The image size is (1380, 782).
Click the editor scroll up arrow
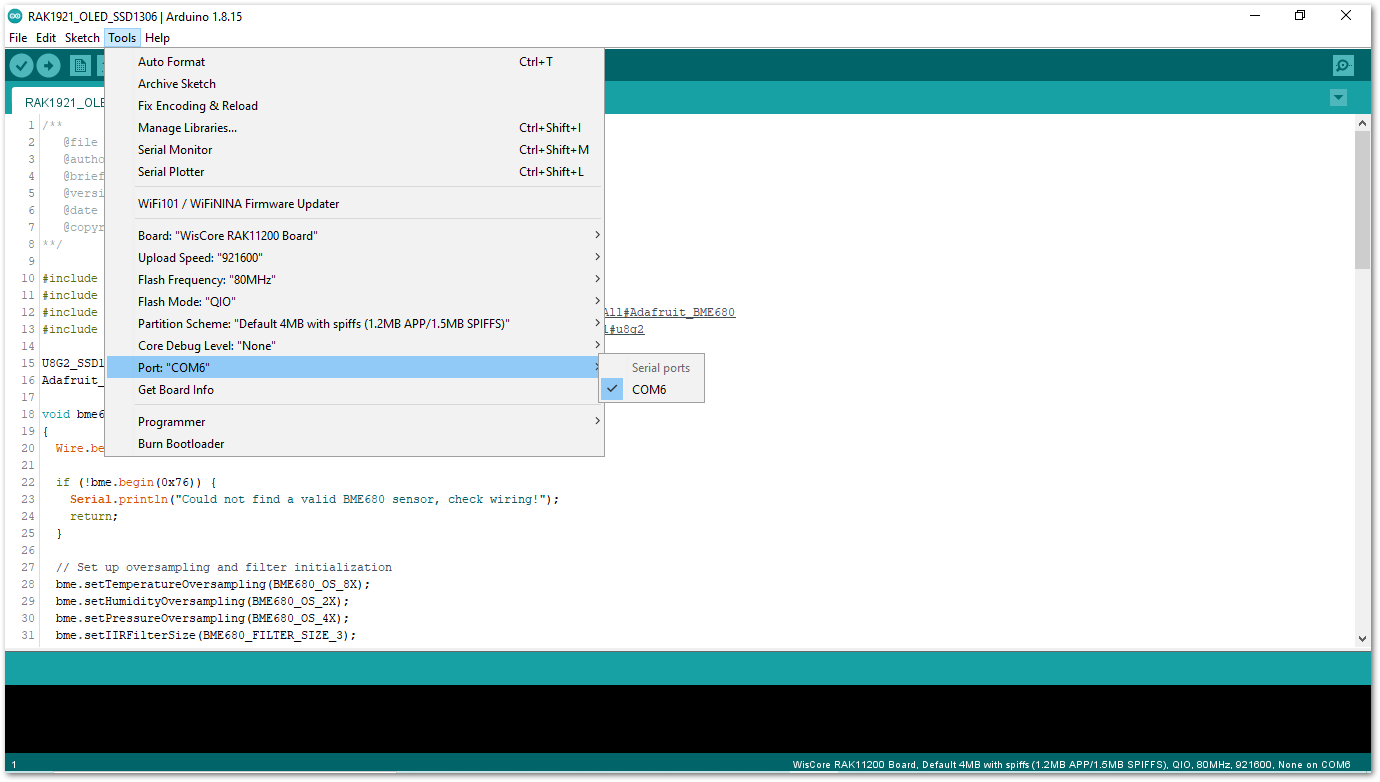pos(1362,122)
